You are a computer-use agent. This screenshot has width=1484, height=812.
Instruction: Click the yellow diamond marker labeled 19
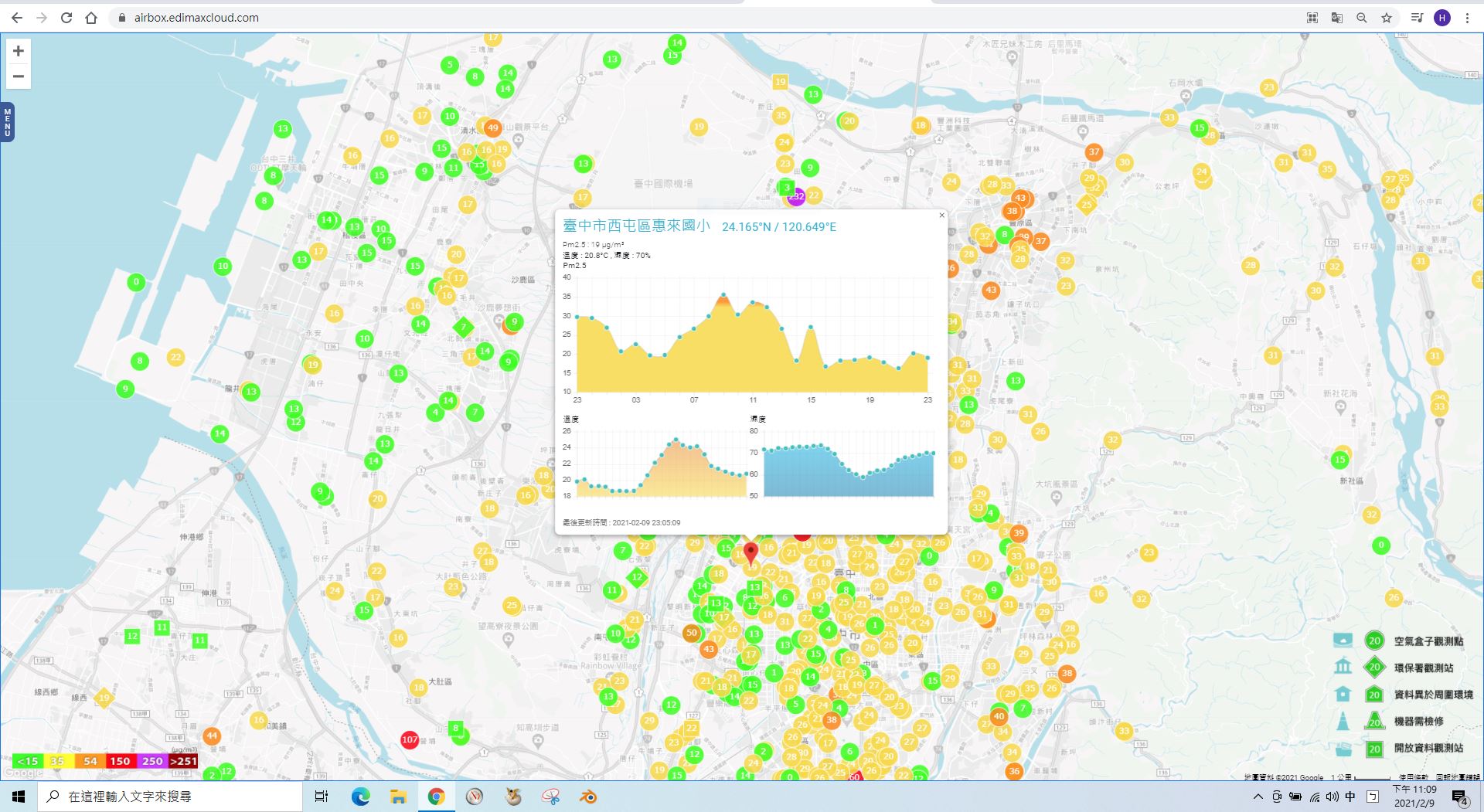[x=104, y=698]
